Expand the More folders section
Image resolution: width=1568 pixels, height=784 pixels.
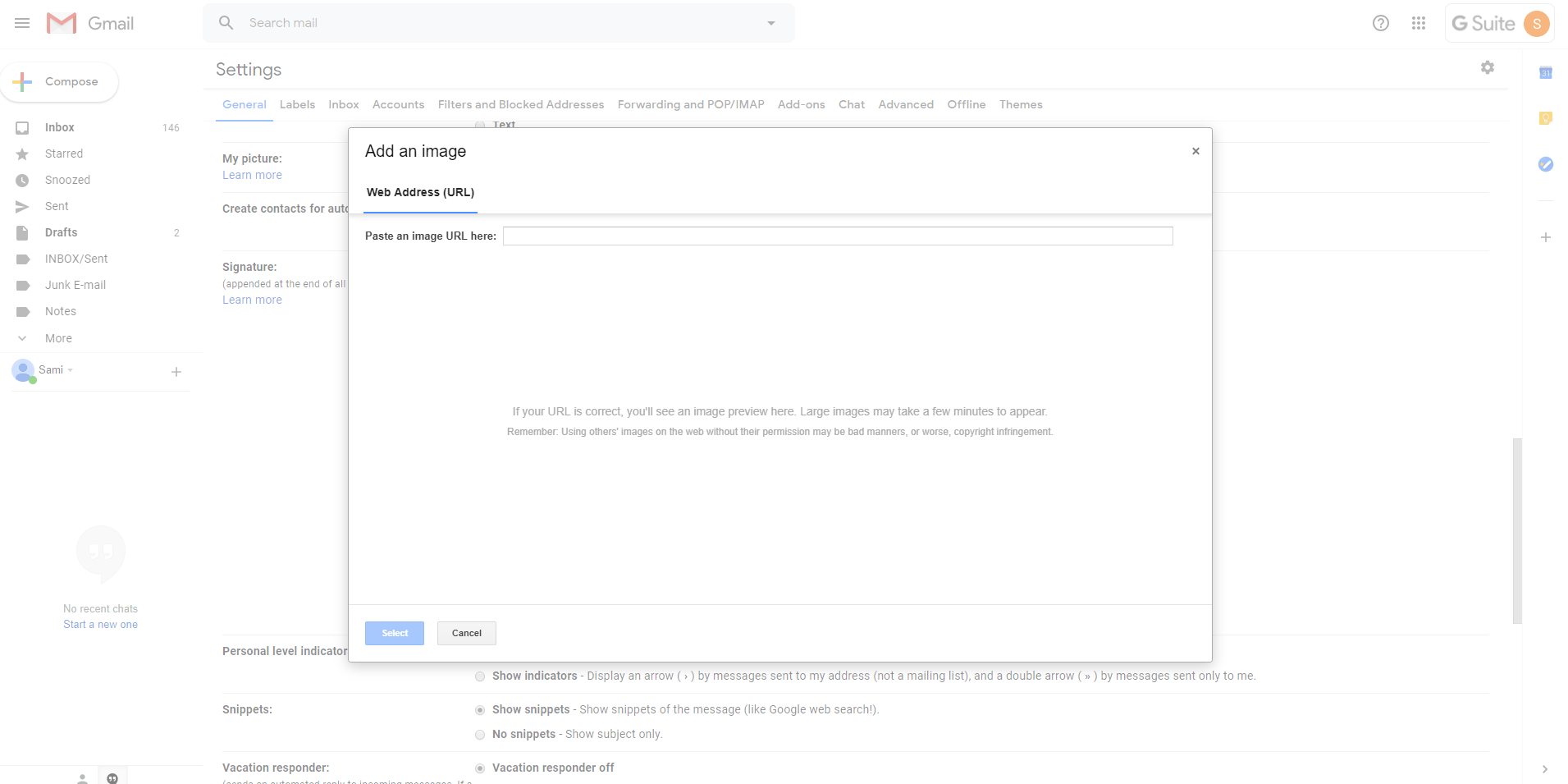coord(22,338)
